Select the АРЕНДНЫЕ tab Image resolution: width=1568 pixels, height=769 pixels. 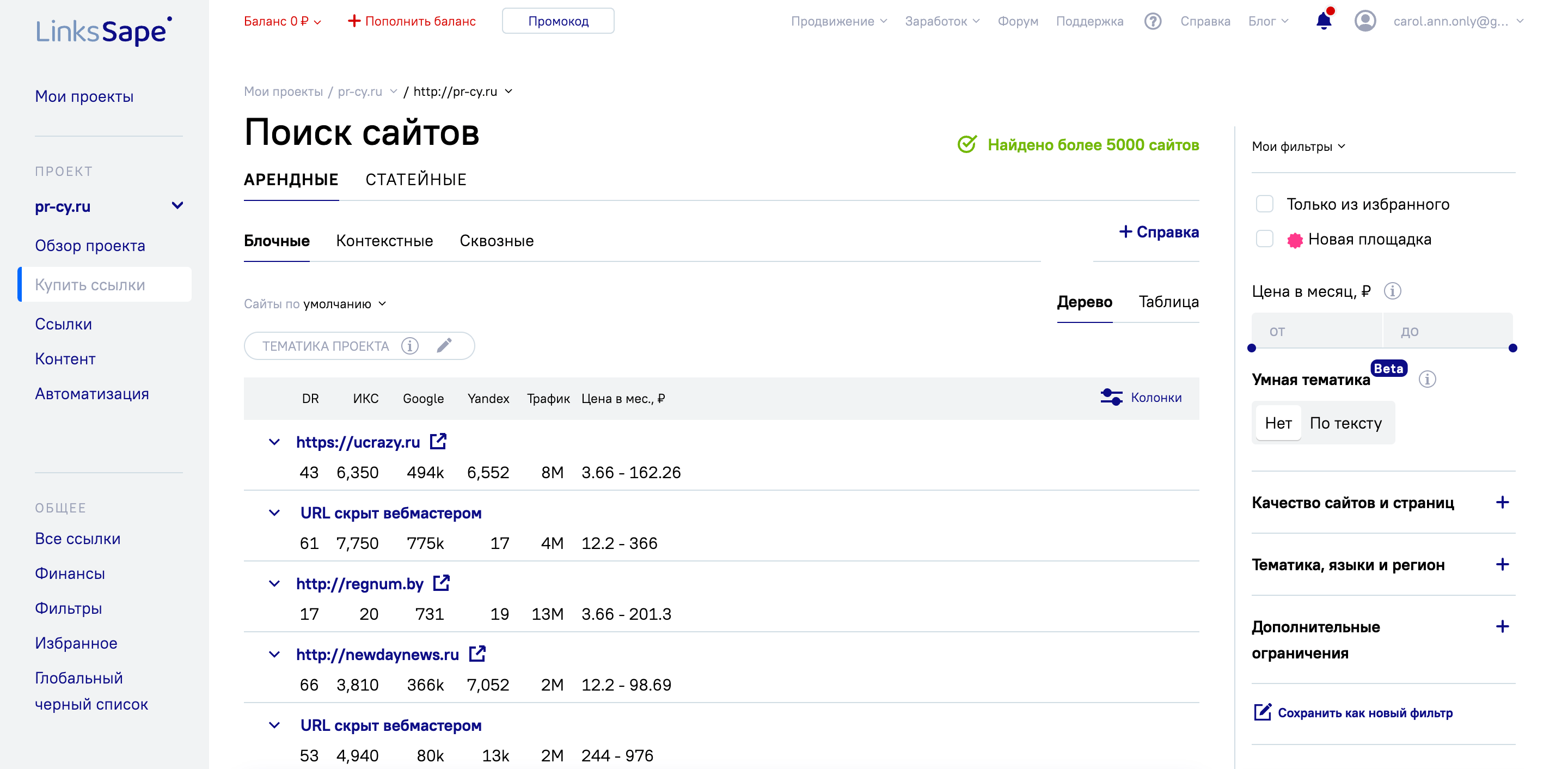[291, 179]
